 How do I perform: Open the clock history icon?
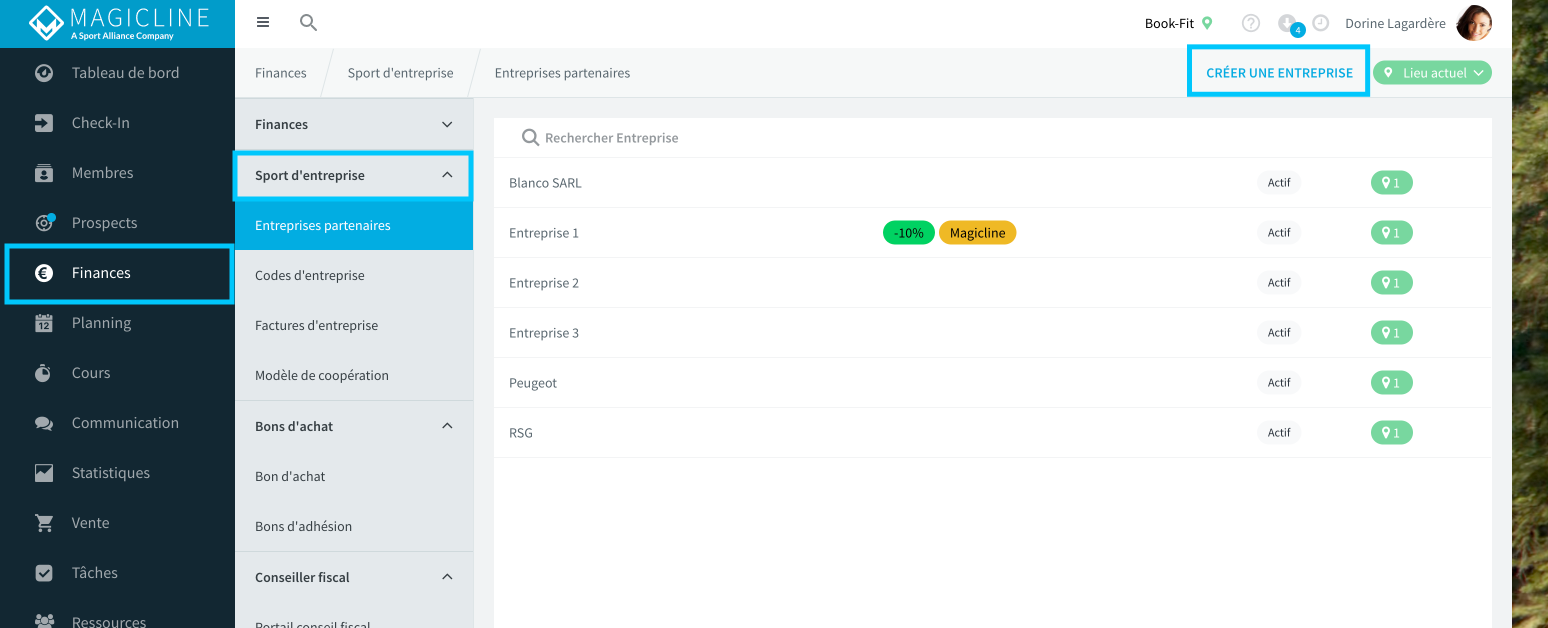[1321, 23]
